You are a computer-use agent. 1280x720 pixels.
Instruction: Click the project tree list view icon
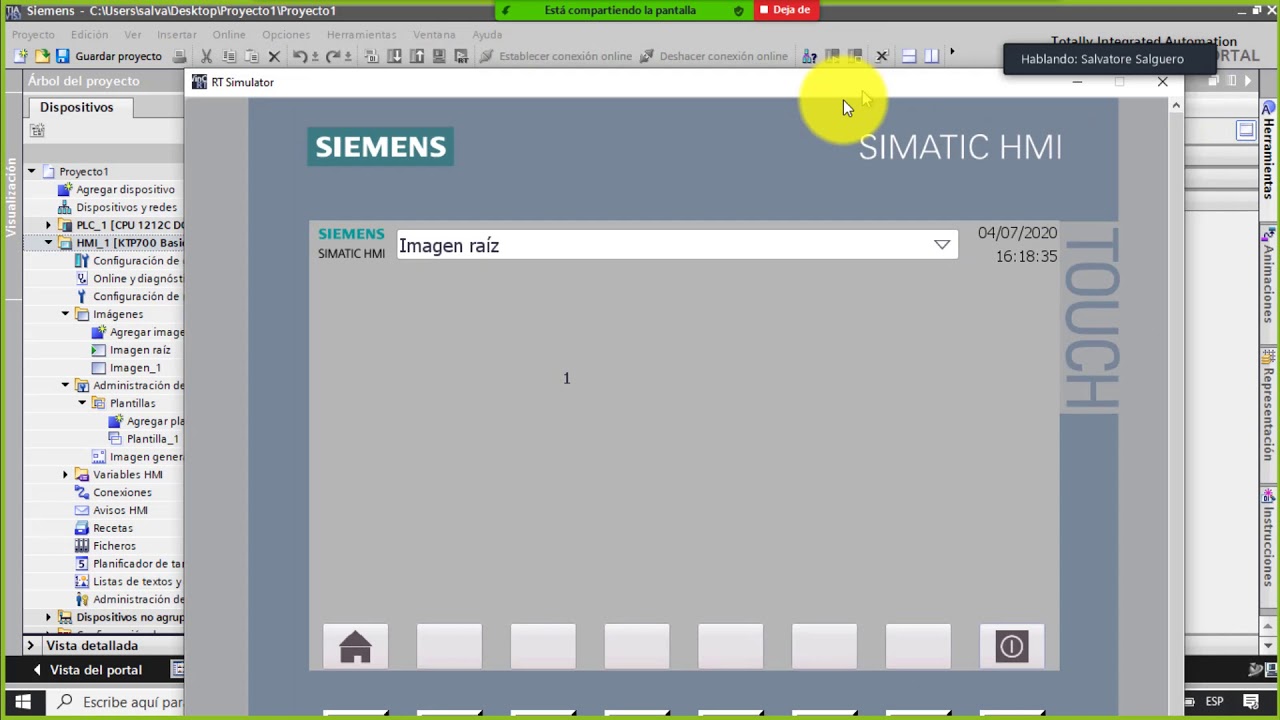[x=37, y=130]
